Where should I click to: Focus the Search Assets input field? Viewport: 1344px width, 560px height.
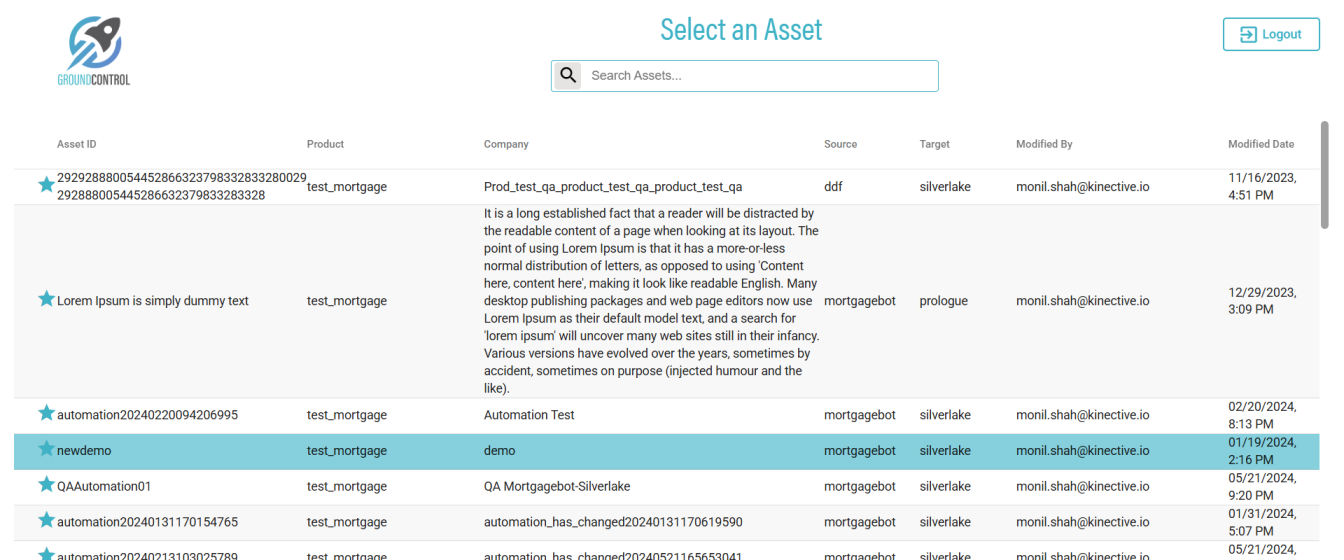(x=760, y=76)
